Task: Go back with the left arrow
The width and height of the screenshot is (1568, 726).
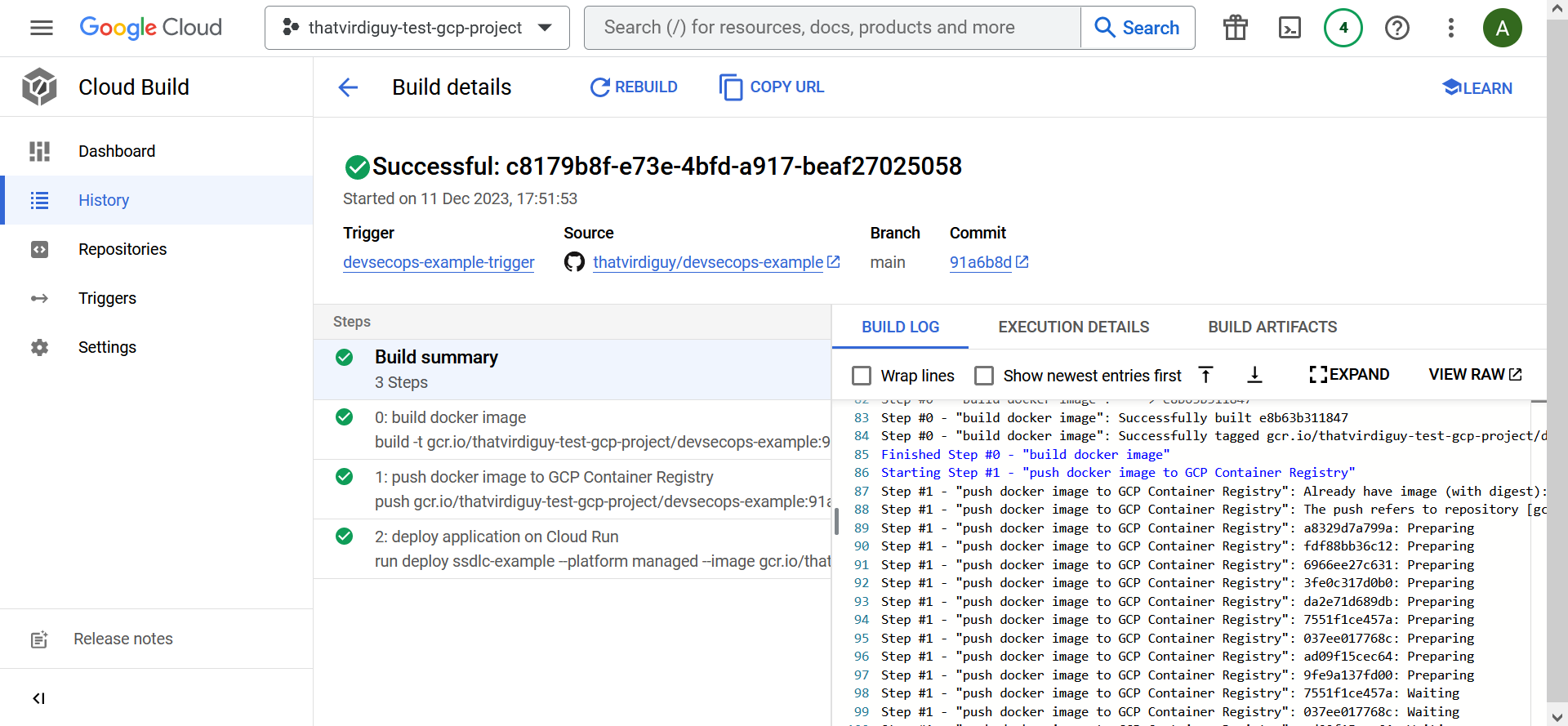Action: click(348, 87)
